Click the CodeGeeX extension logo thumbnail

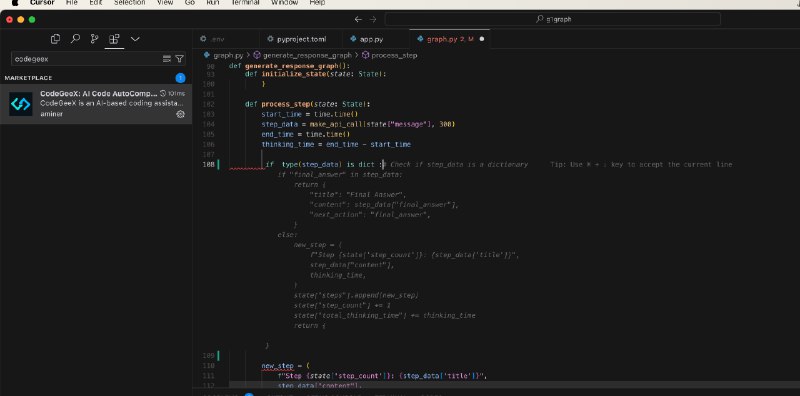click(x=21, y=104)
